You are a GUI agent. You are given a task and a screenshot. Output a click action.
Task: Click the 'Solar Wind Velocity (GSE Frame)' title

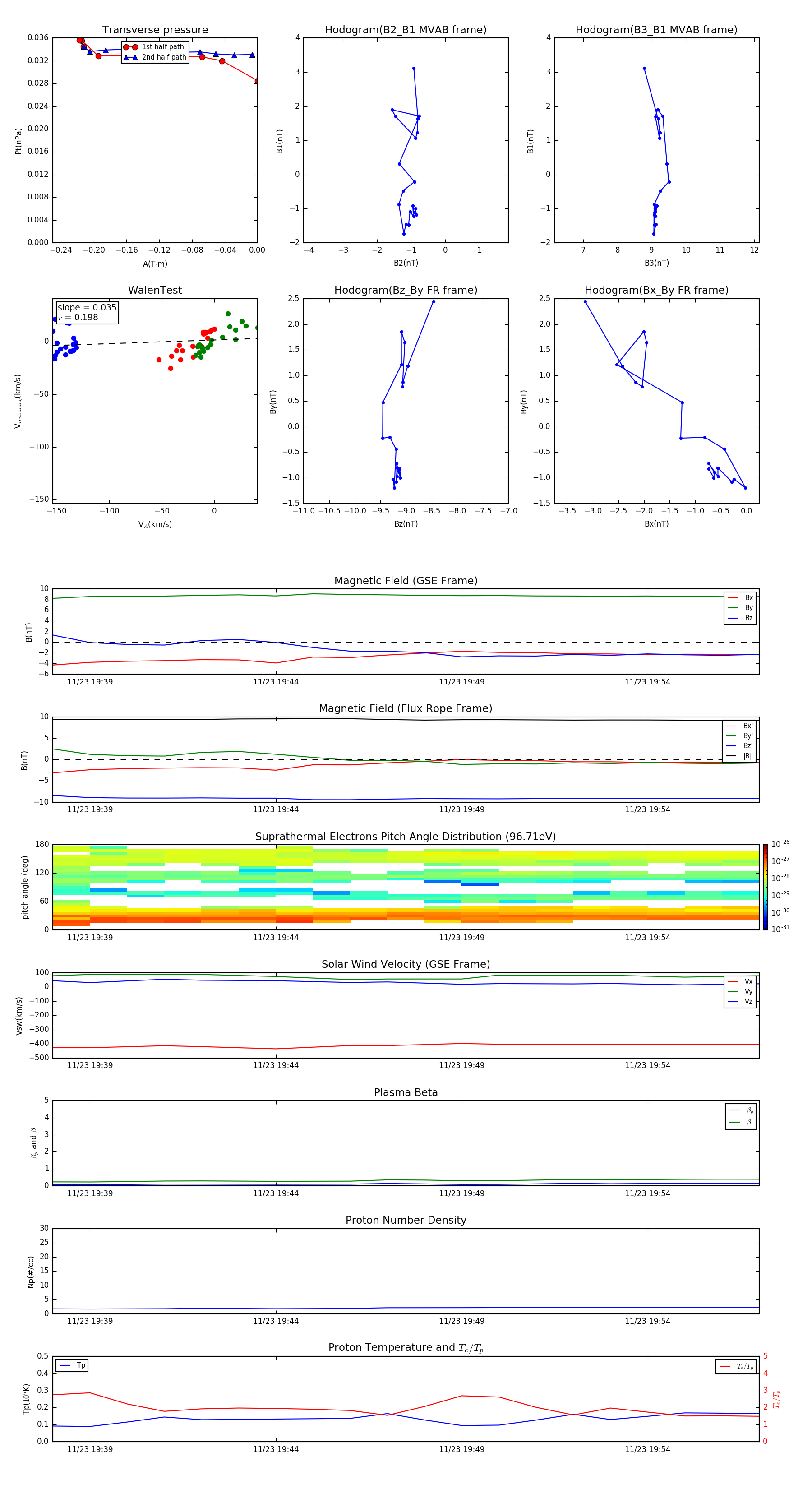pyautogui.click(x=406, y=965)
